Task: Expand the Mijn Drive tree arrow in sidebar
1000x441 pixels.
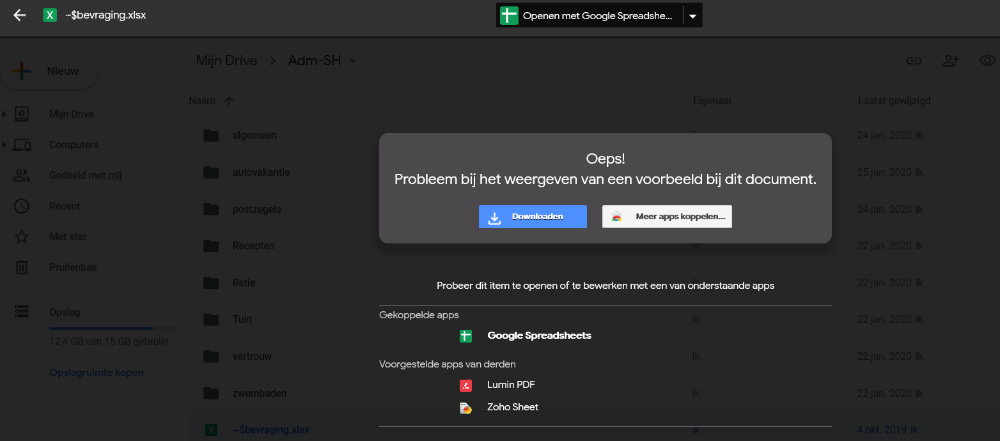Action: tap(4, 114)
